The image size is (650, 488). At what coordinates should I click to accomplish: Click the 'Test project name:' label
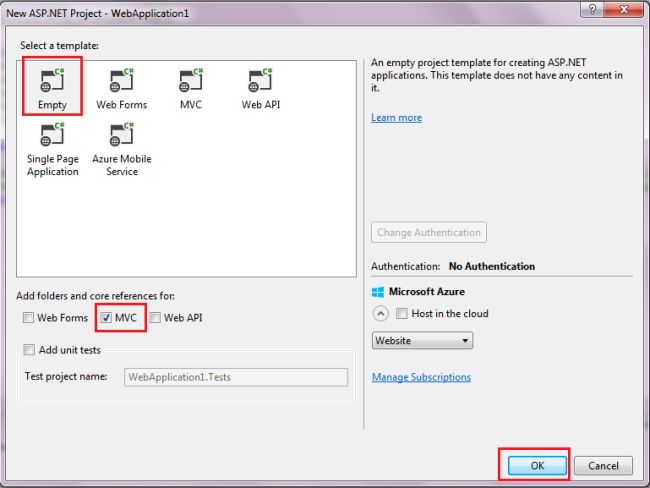tap(66, 376)
